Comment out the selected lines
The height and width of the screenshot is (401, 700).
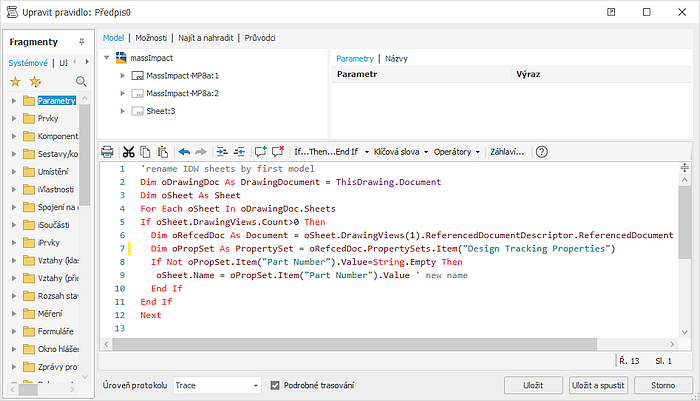(260, 152)
